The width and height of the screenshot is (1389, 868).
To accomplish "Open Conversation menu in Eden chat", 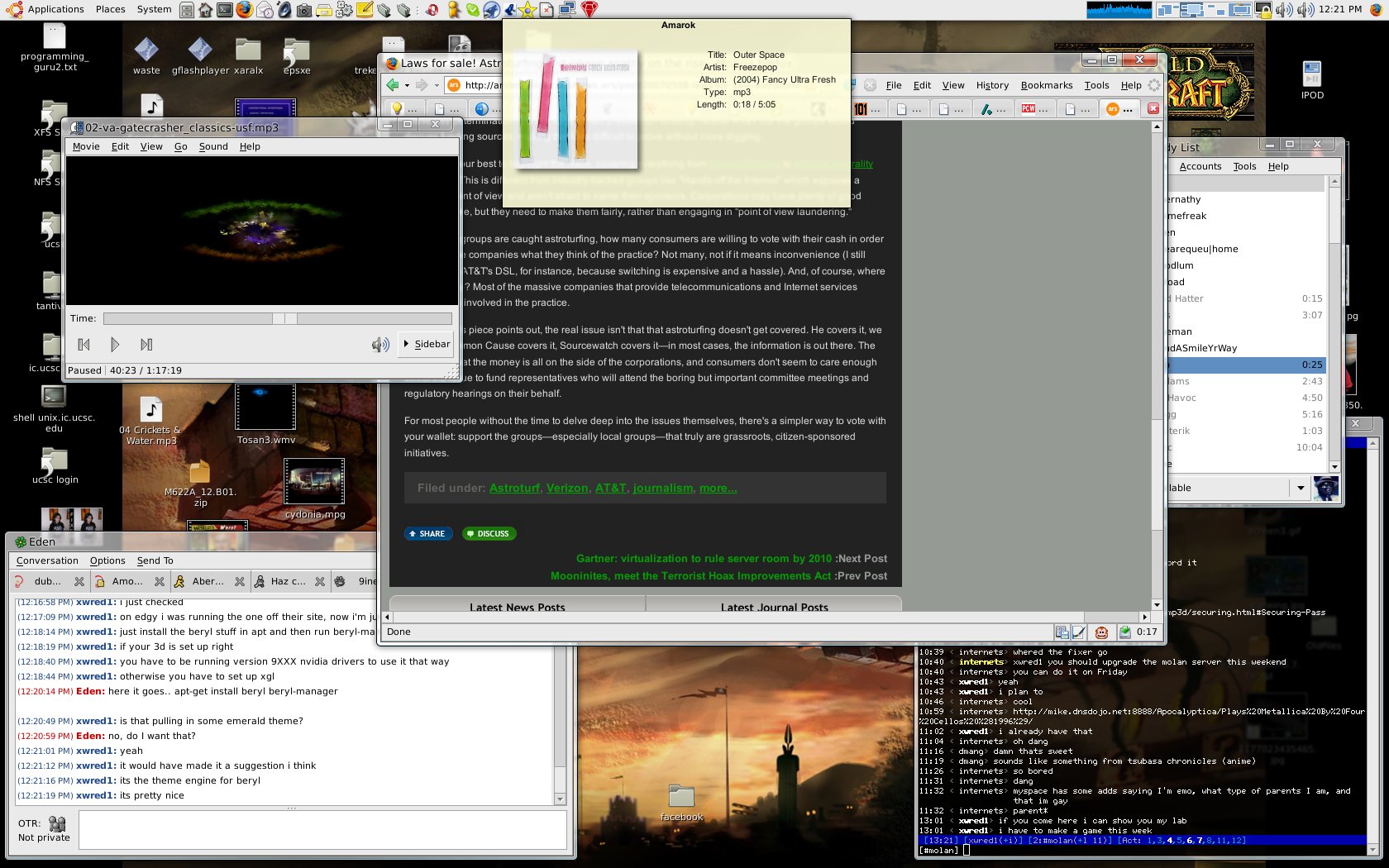I will point(47,560).
